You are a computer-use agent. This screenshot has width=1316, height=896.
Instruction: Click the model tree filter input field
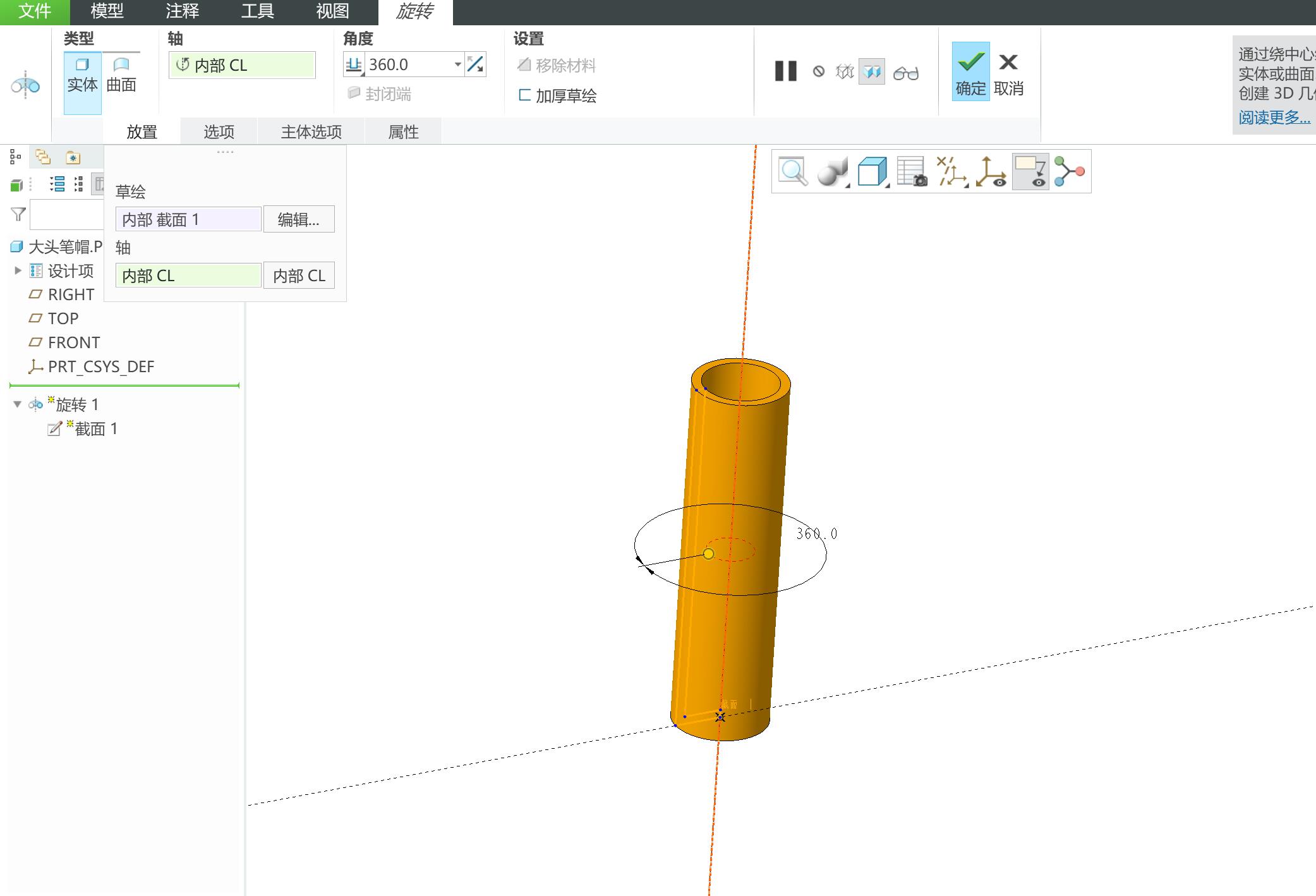[66, 215]
